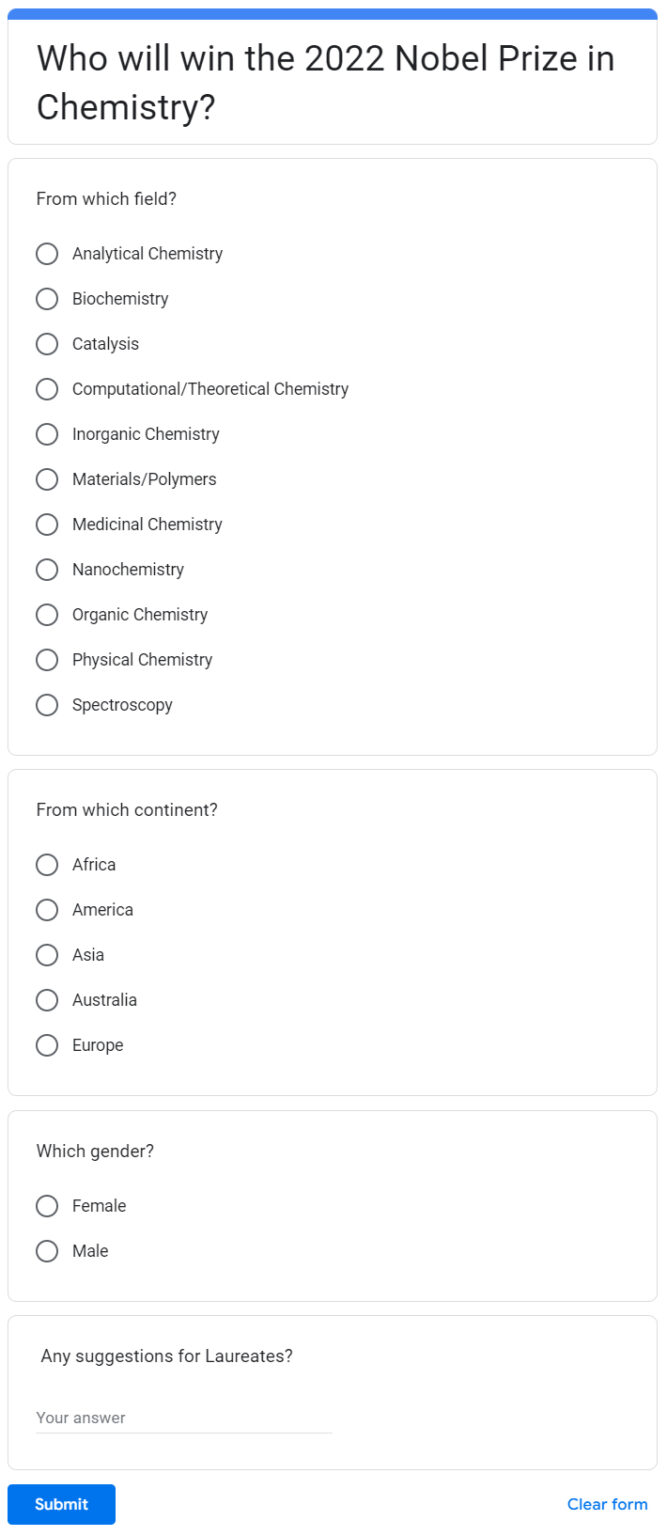Select America in the continent question
Screen dimensions: 667x1536
point(47,909)
